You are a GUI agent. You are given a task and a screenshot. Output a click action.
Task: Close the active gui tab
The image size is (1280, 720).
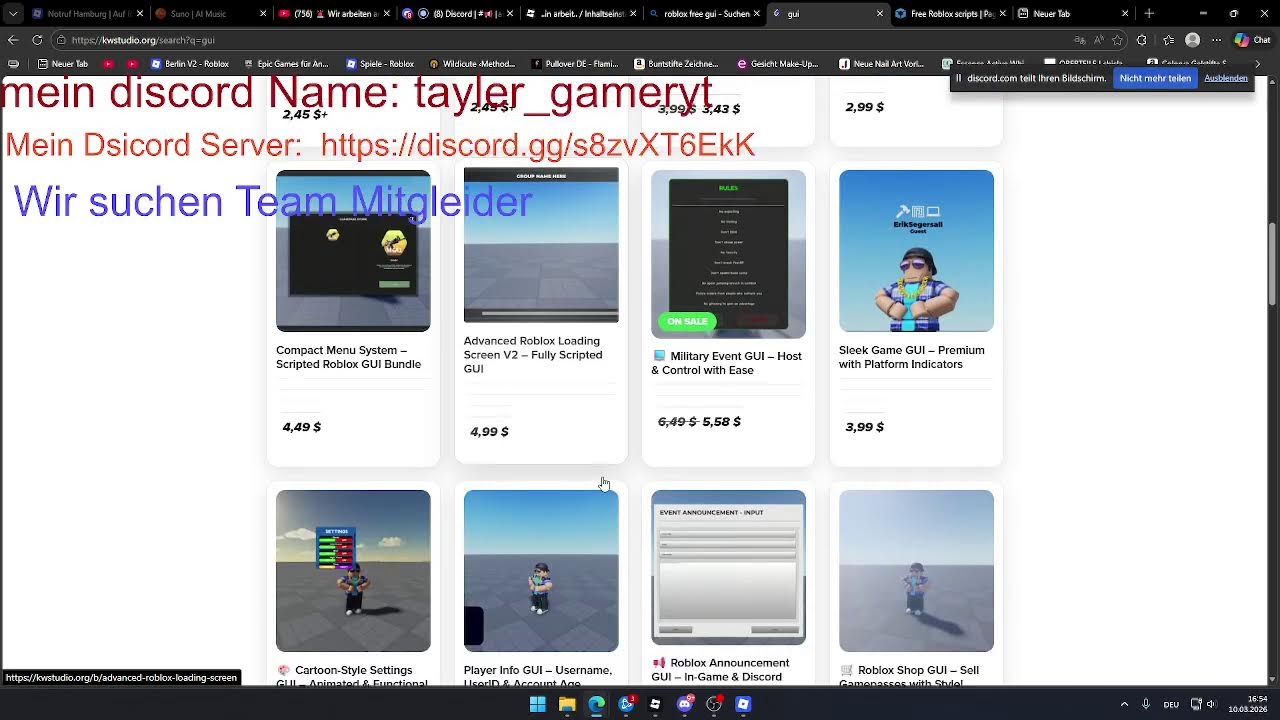pos(880,14)
